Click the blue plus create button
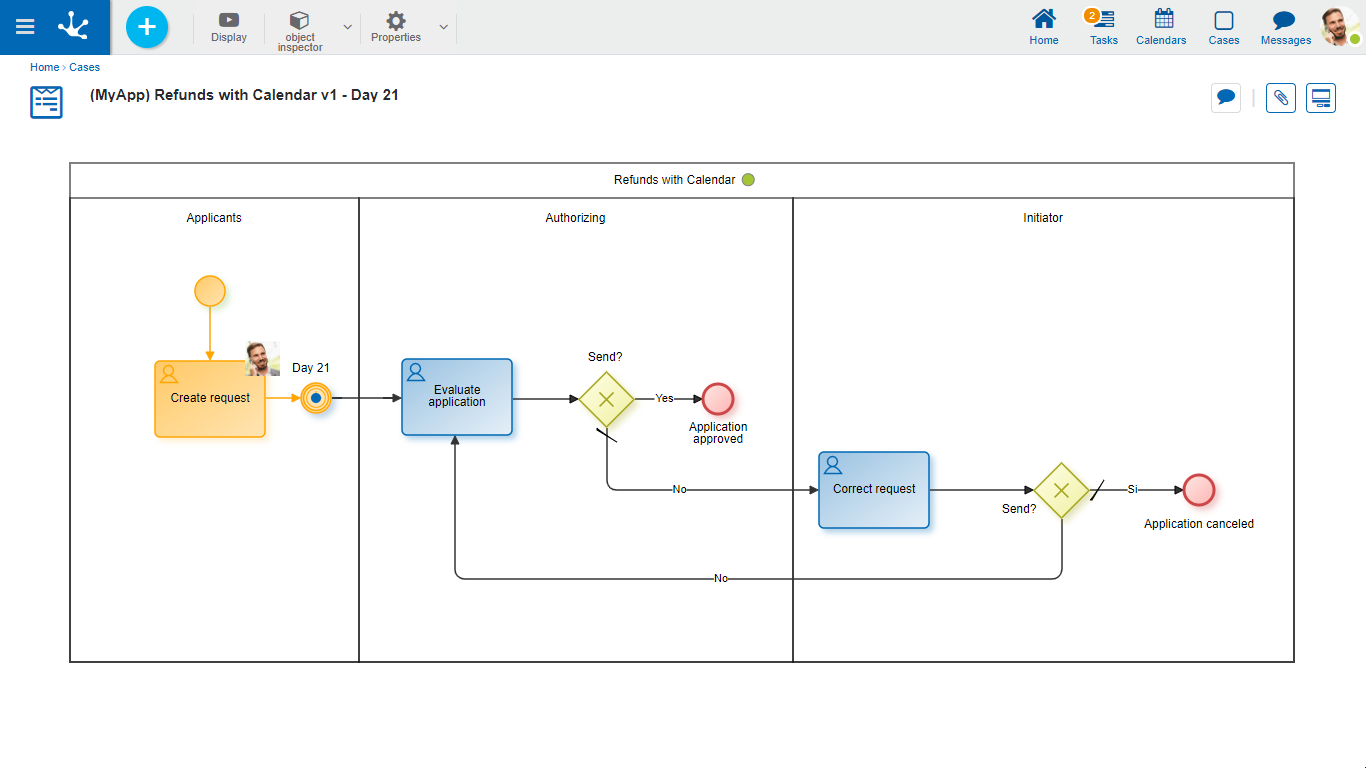 (147, 27)
